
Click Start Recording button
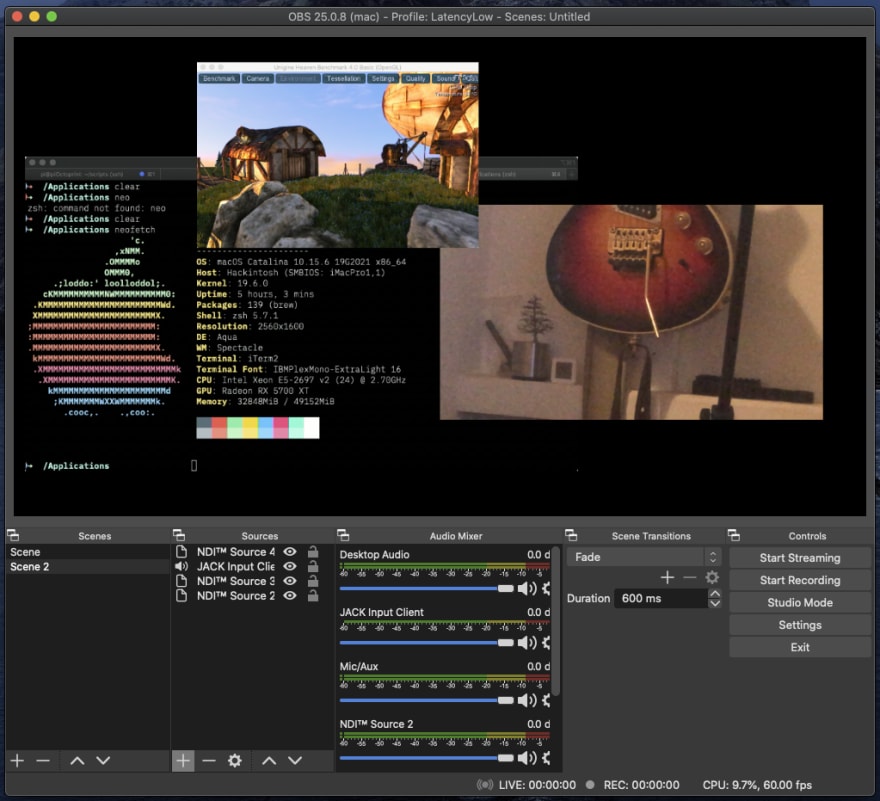point(800,580)
